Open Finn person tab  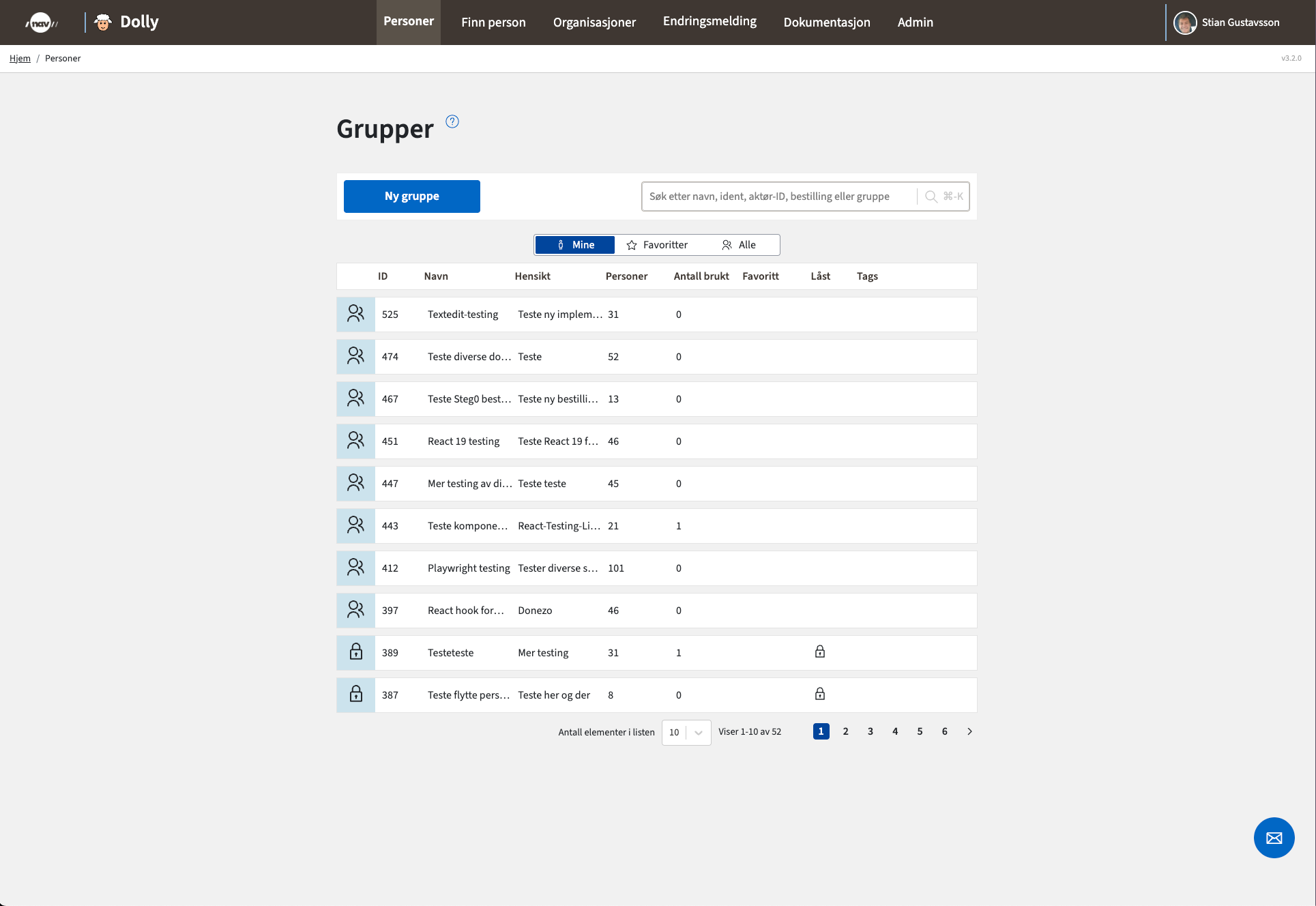493,23
